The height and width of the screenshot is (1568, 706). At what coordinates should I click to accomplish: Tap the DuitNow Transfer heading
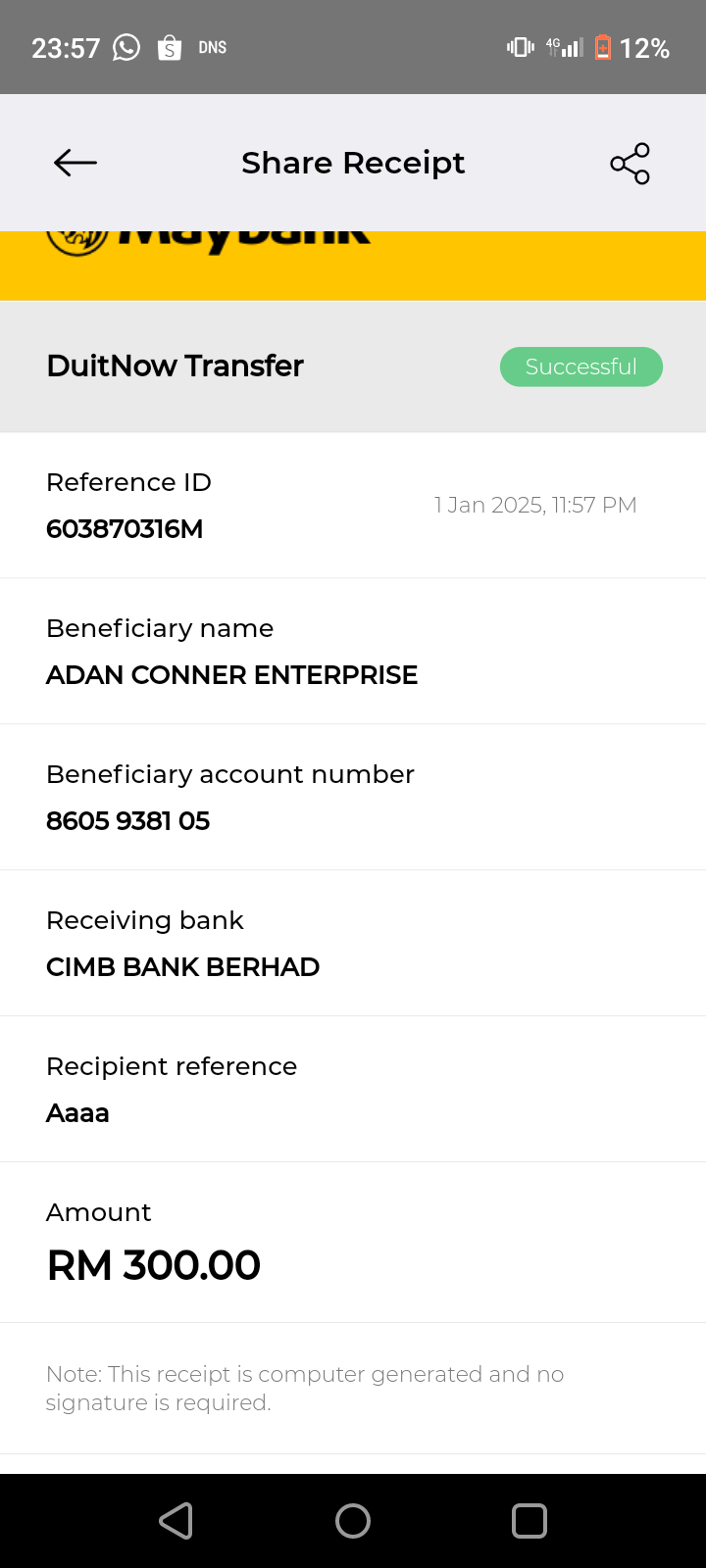click(x=175, y=366)
